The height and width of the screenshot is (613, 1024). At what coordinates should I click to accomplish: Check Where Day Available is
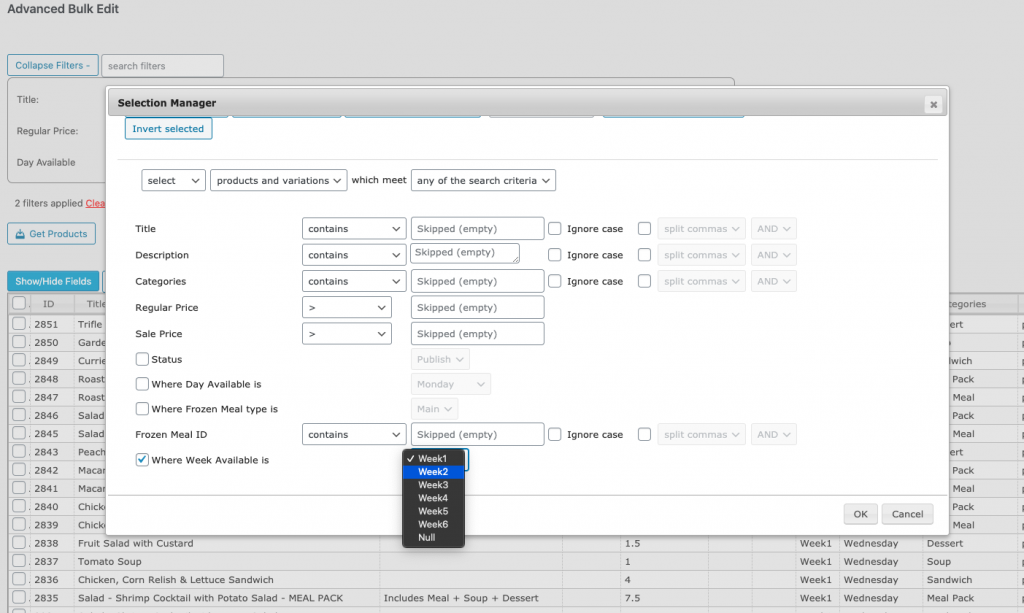coord(142,384)
